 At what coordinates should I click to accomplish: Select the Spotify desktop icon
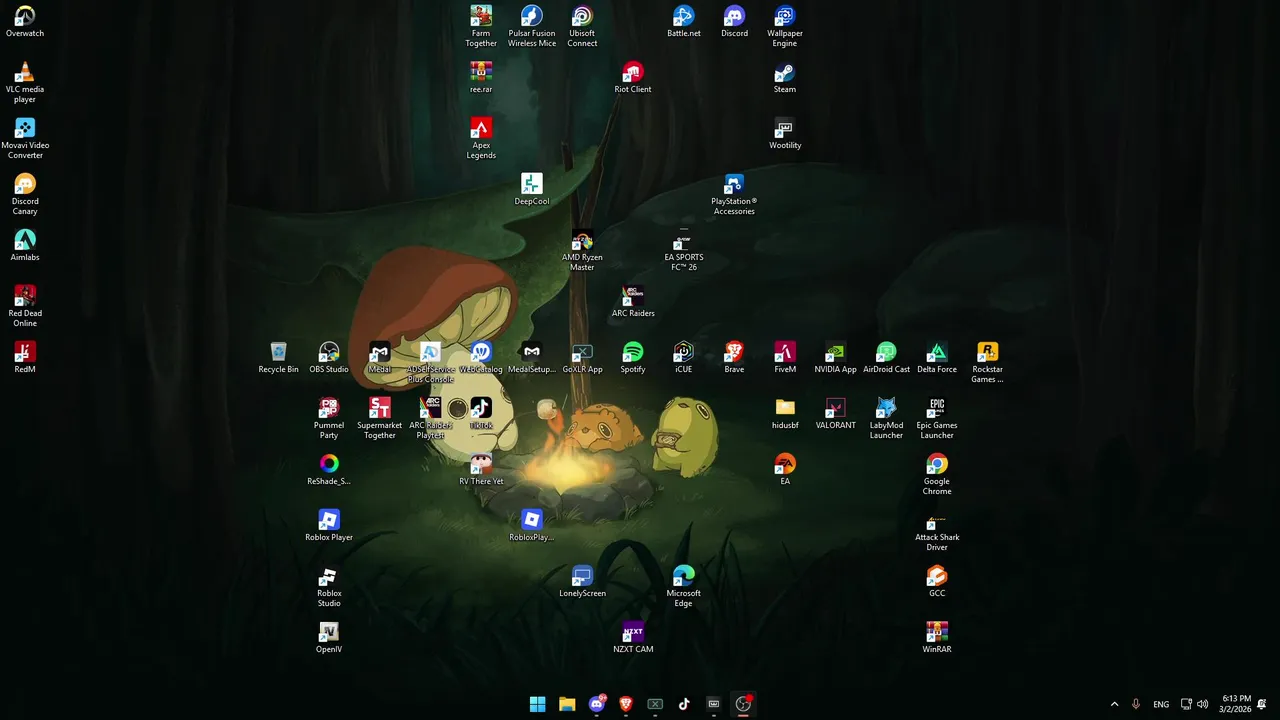tap(633, 357)
